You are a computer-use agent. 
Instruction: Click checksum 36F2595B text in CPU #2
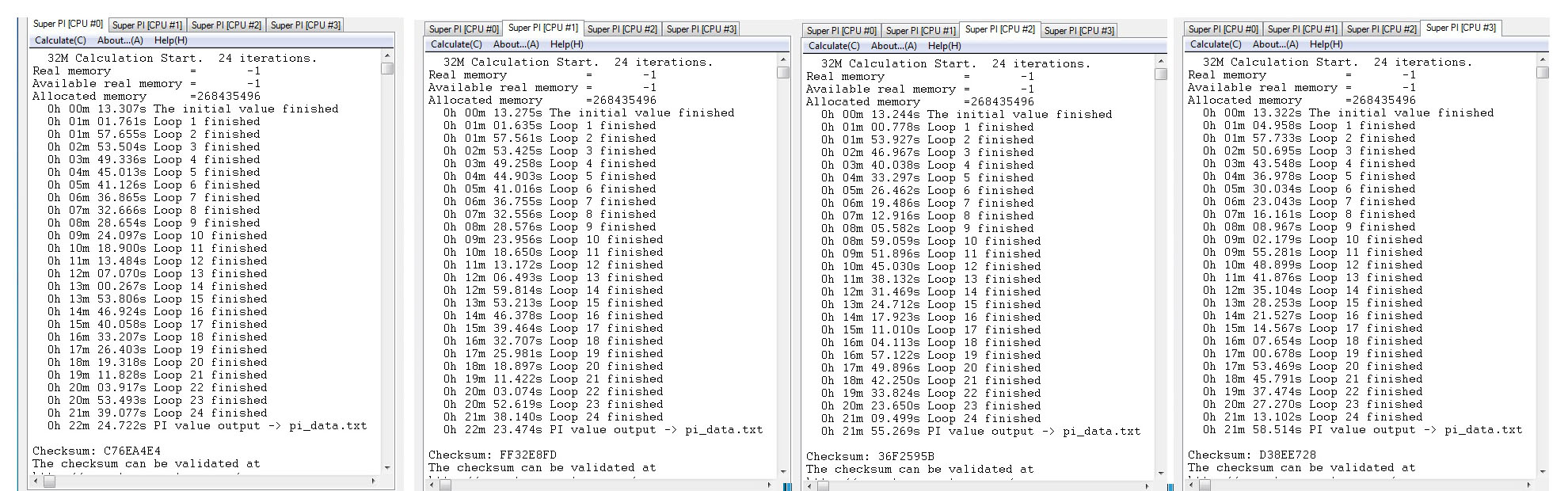[870, 457]
